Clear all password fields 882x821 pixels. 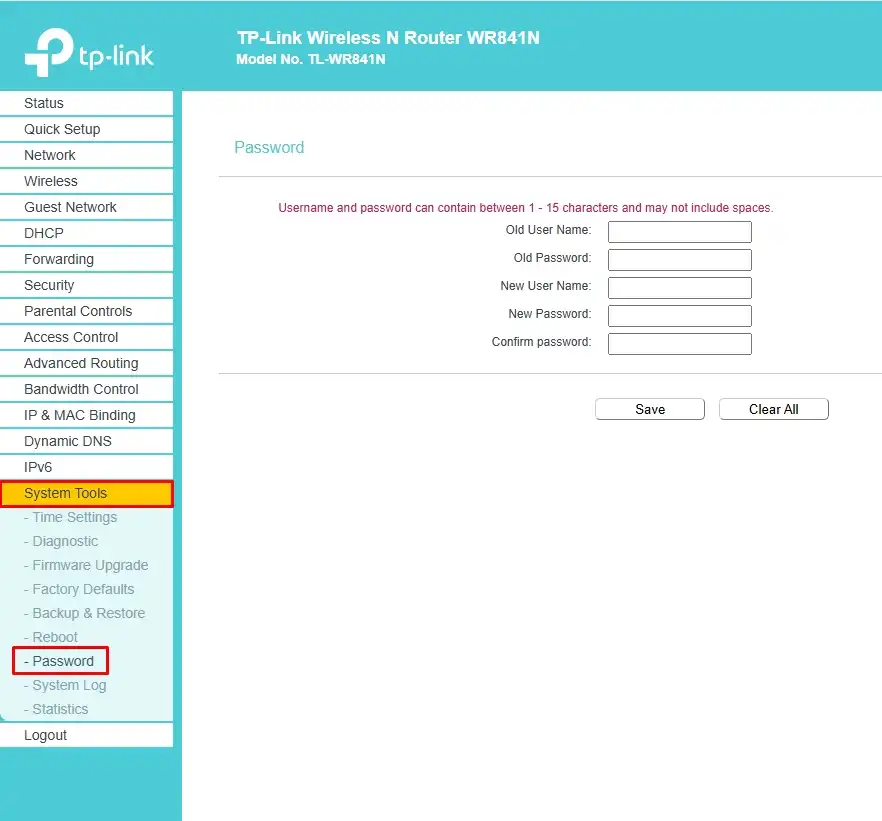773,409
